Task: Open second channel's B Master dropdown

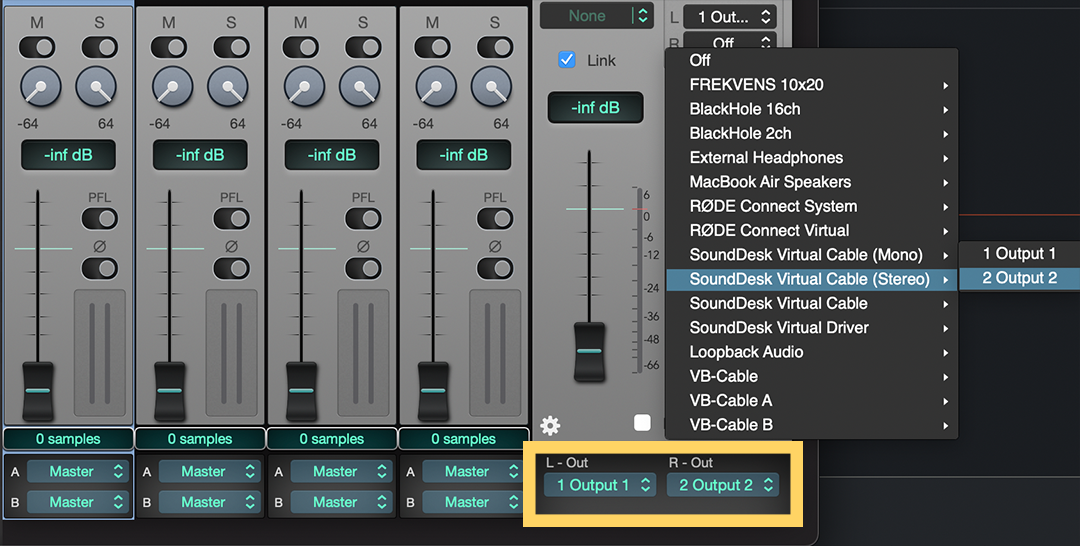Action: [x=210, y=502]
